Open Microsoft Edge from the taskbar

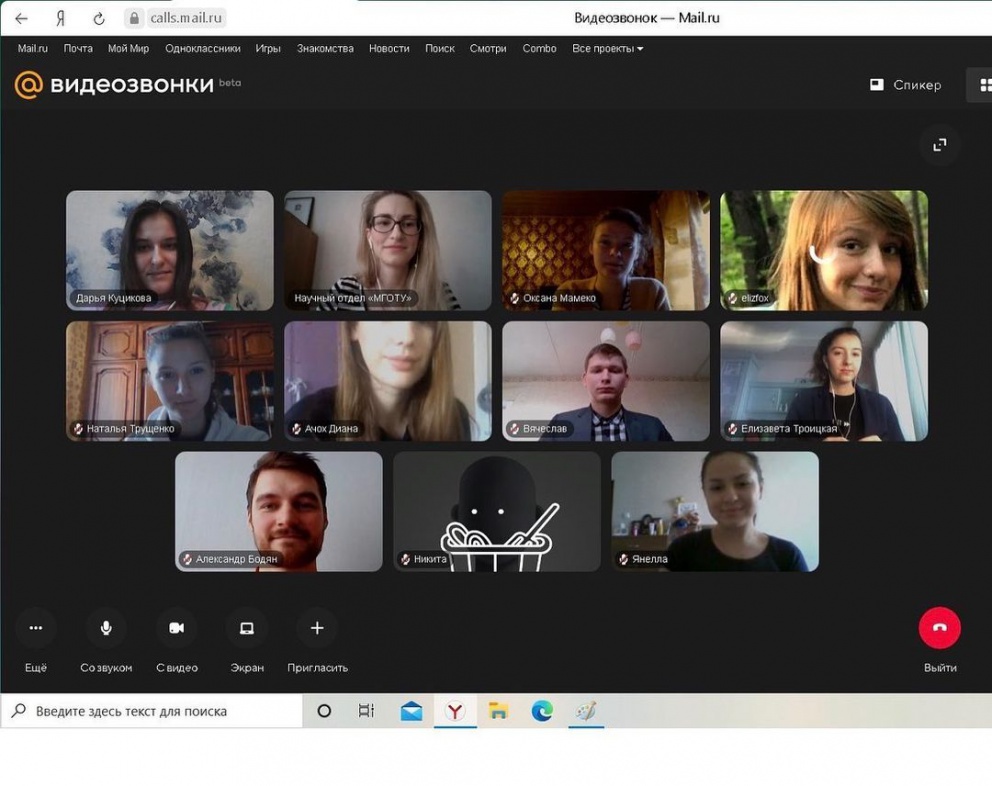[542, 711]
